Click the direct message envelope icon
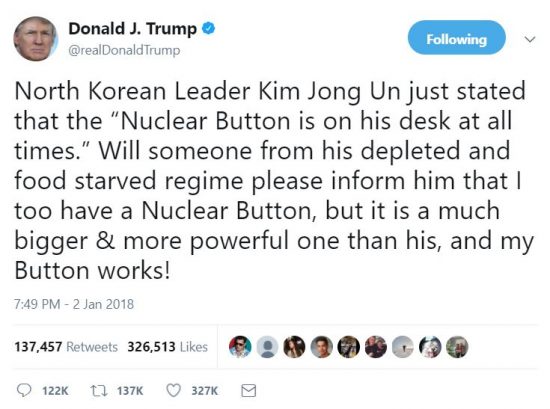 [x=249, y=390]
